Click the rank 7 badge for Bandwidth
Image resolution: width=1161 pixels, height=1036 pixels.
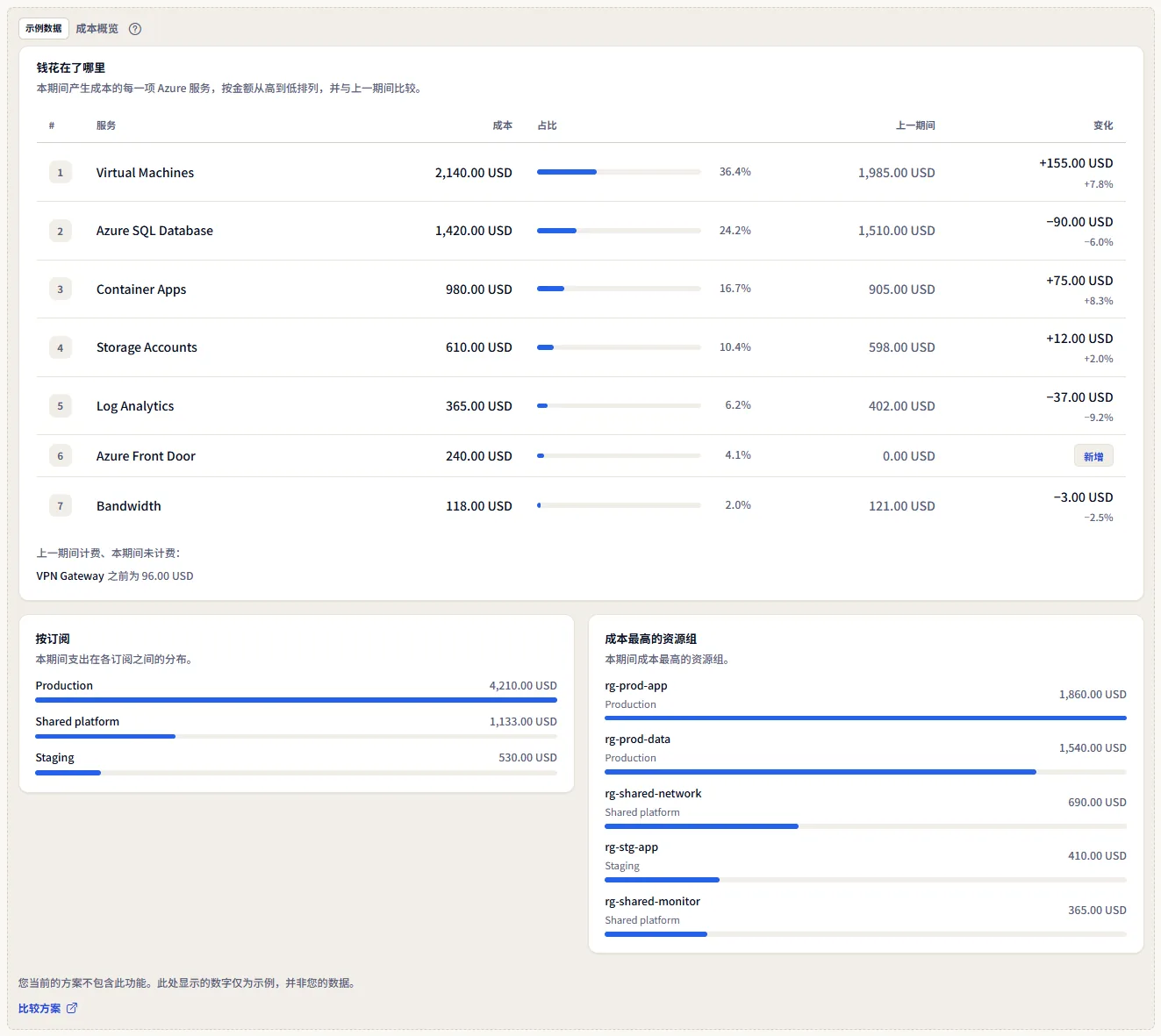[61, 506]
